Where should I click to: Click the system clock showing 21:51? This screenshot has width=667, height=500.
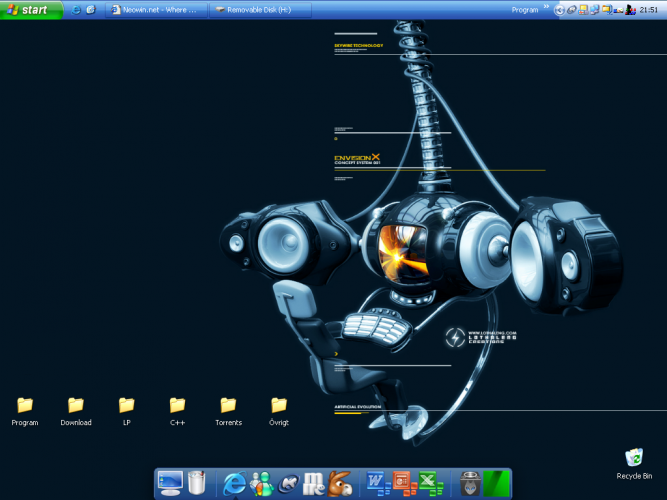tap(648, 10)
